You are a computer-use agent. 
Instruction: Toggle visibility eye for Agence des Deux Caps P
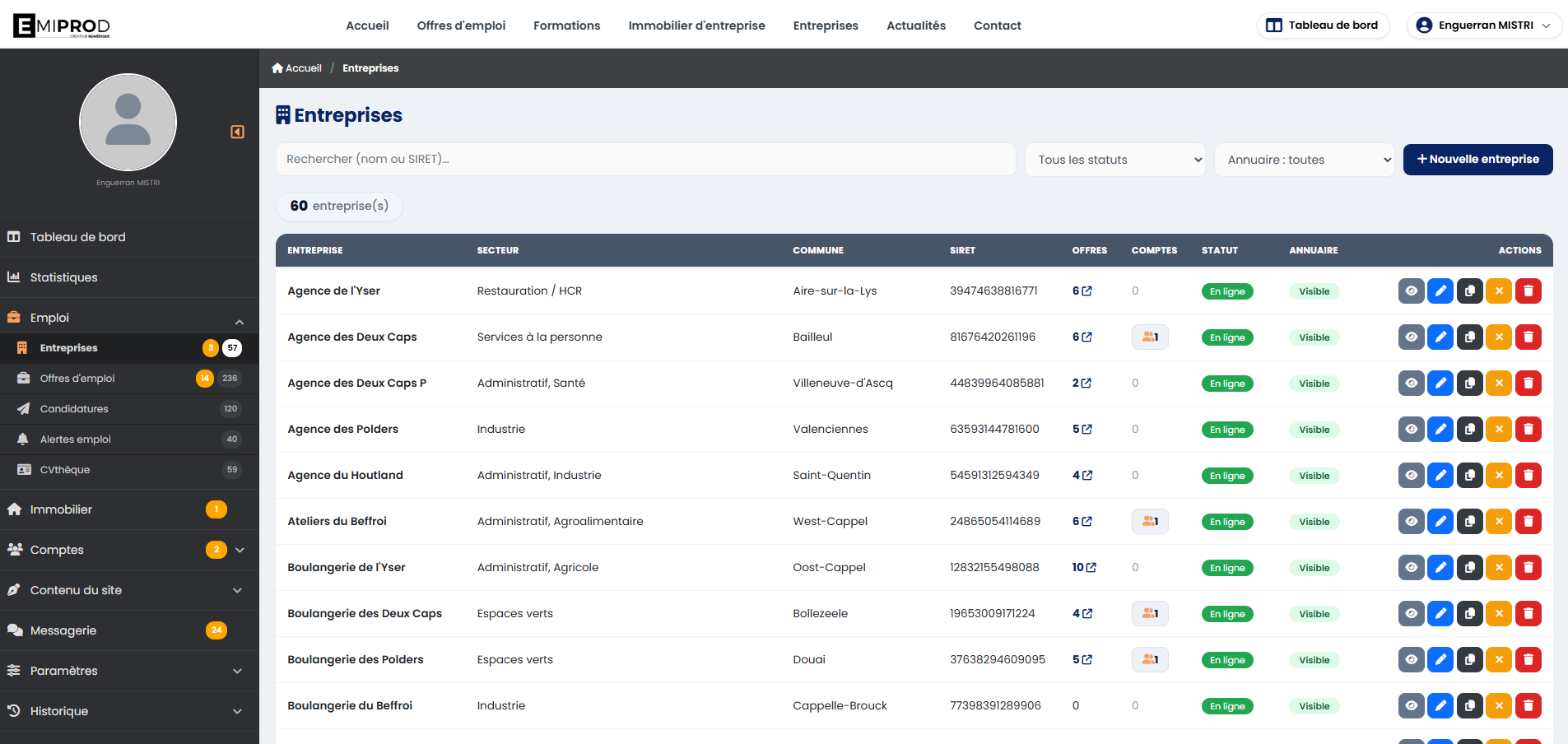[x=1412, y=383]
